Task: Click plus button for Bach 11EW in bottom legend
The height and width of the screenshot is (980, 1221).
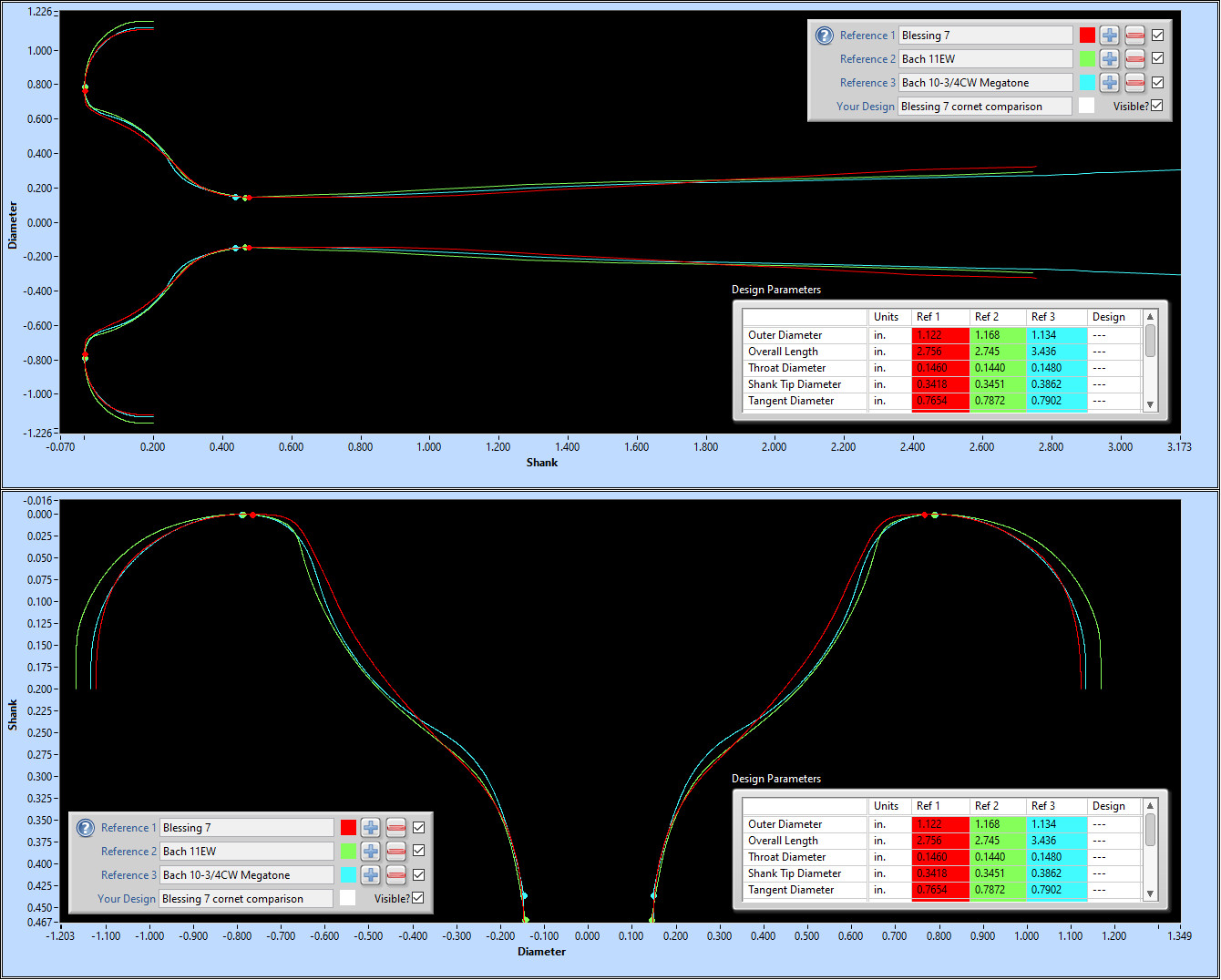Action: [x=370, y=852]
